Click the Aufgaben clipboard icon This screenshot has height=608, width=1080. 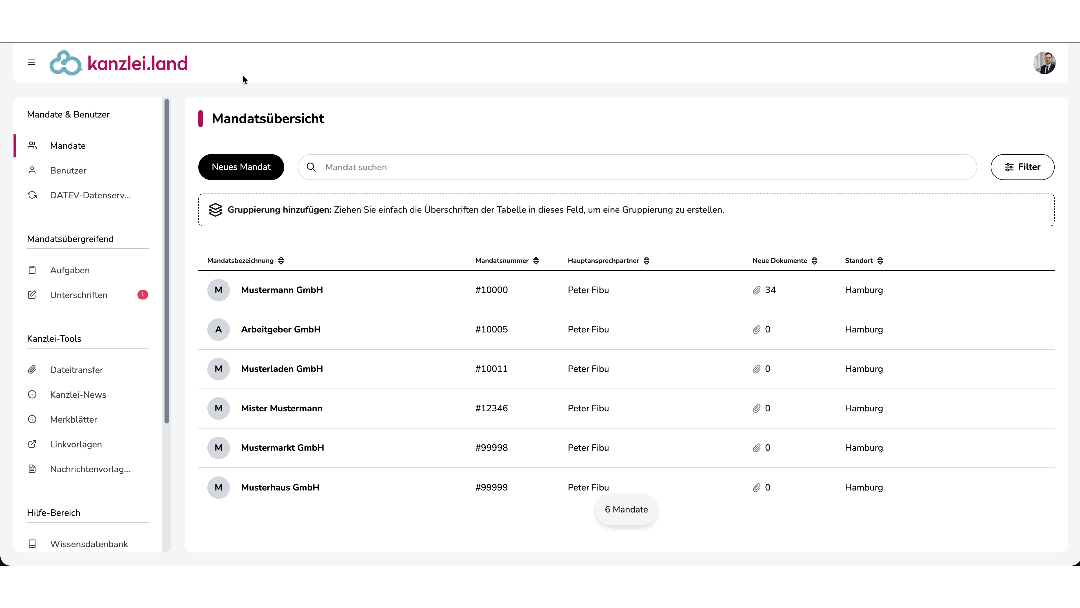pos(32,270)
